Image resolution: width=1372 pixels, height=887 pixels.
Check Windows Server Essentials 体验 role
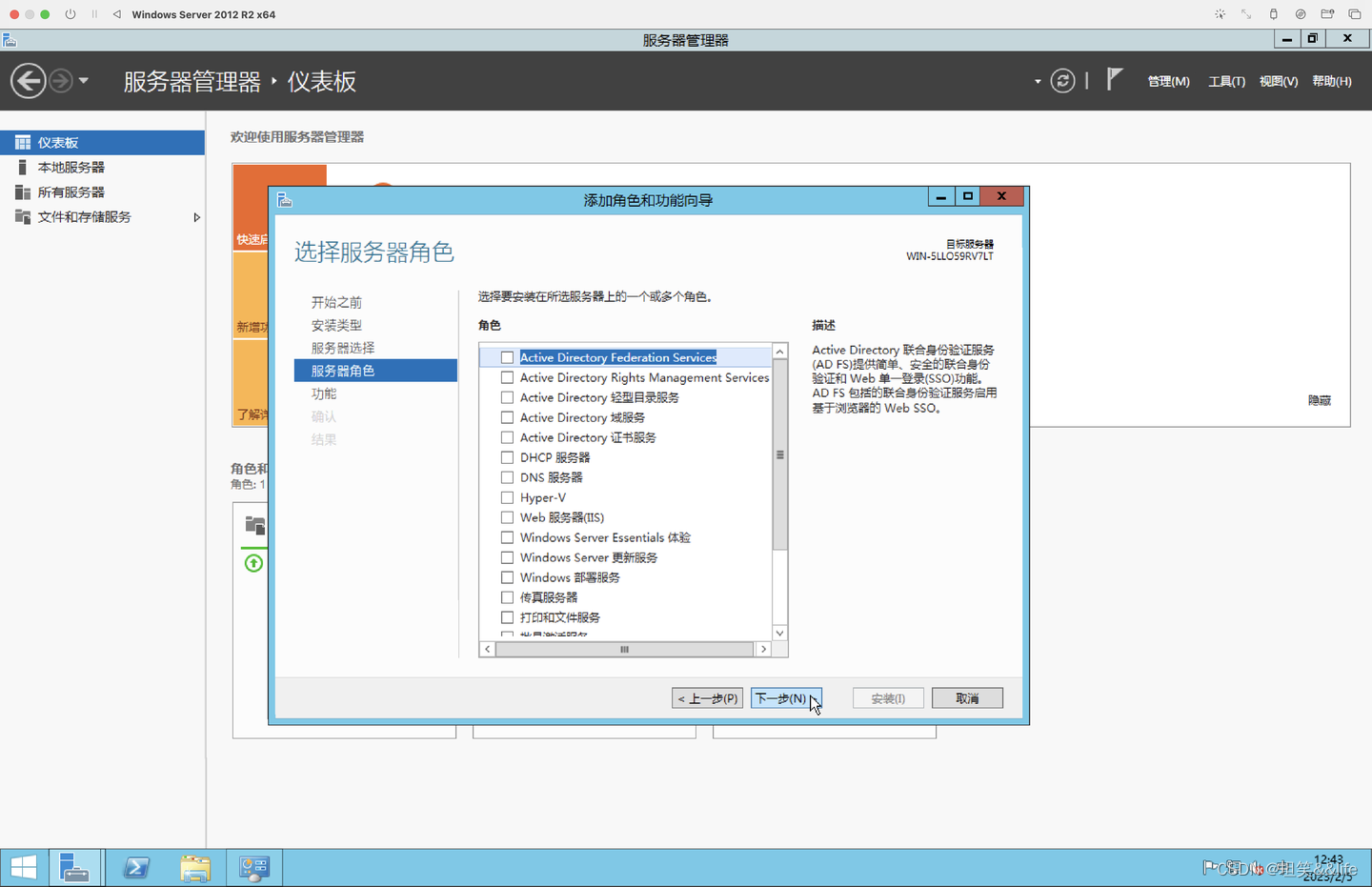[x=507, y=537]
